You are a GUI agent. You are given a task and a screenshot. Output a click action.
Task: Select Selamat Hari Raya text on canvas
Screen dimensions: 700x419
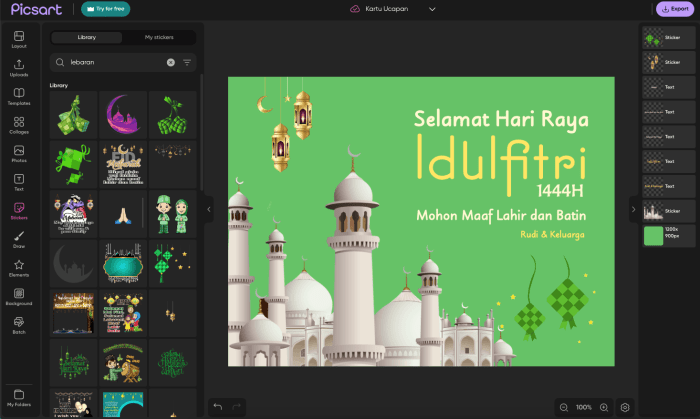501,120
